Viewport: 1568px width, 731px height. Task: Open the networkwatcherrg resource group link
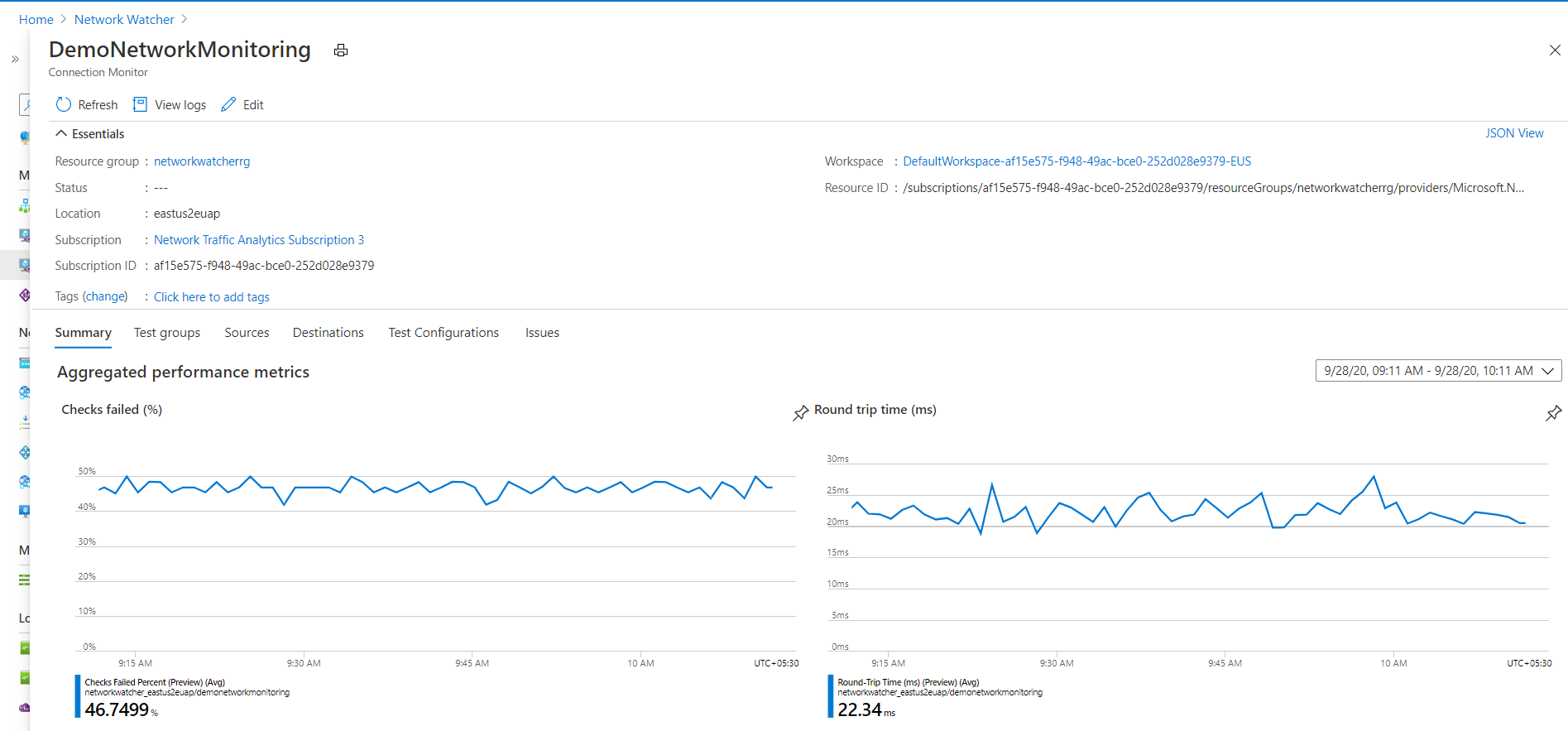[202, 161]
